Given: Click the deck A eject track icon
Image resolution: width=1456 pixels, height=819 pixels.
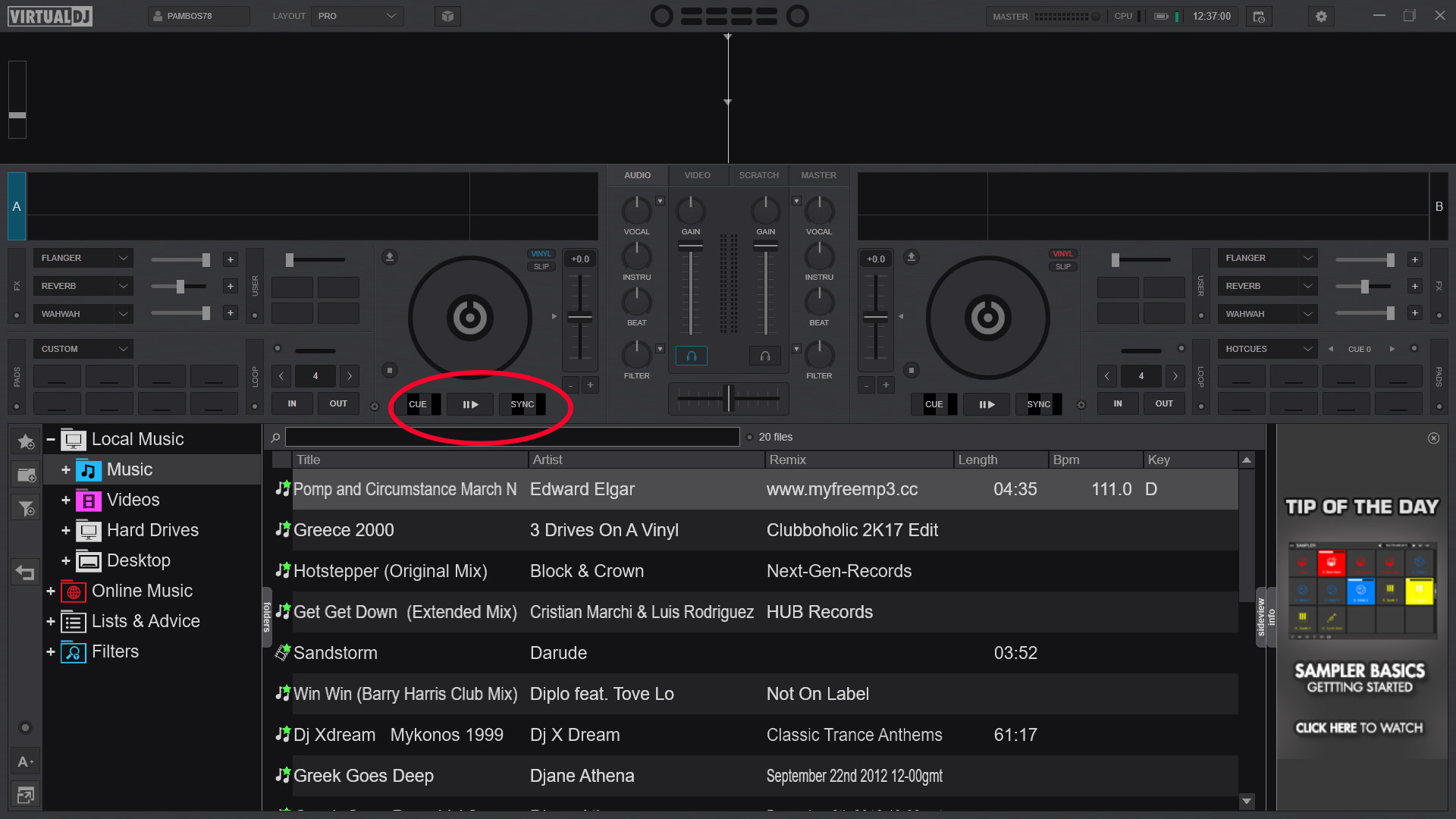Looking at the screenshot, I should (390, 257).
